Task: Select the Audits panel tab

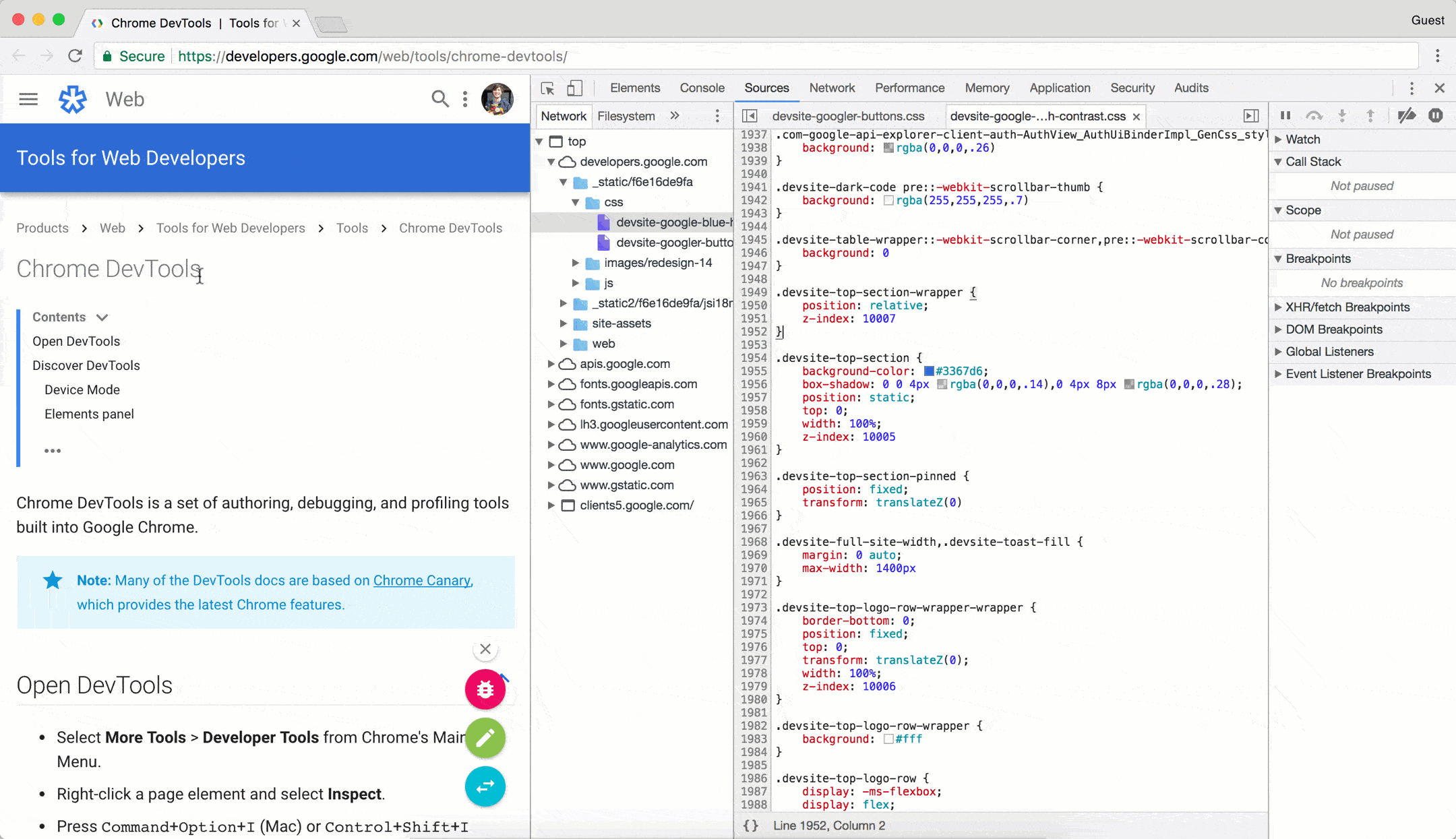Action: pyautogui.click(x=1191, y=88)
